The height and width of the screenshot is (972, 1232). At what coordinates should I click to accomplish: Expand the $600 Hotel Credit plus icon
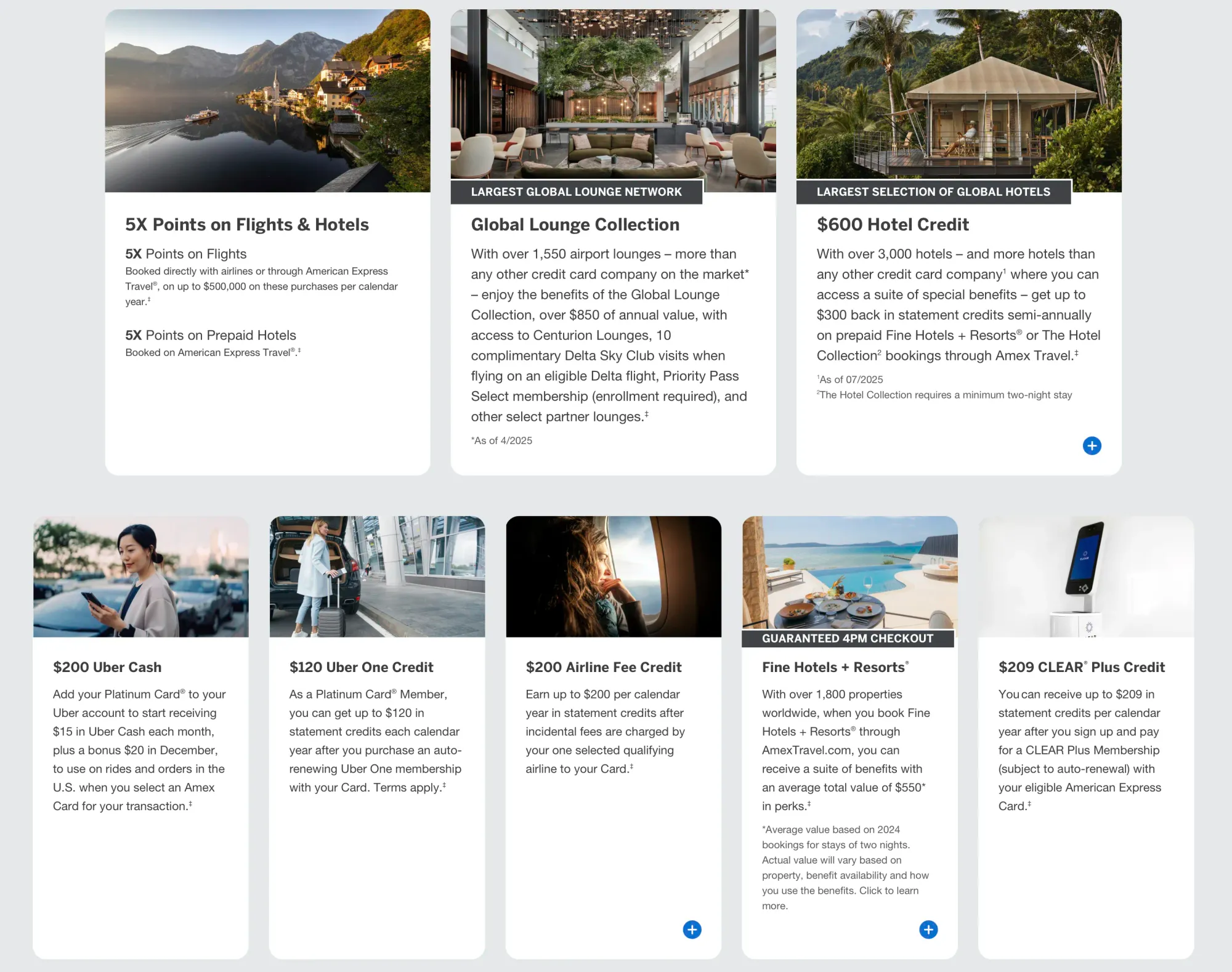coord(1092,445)
